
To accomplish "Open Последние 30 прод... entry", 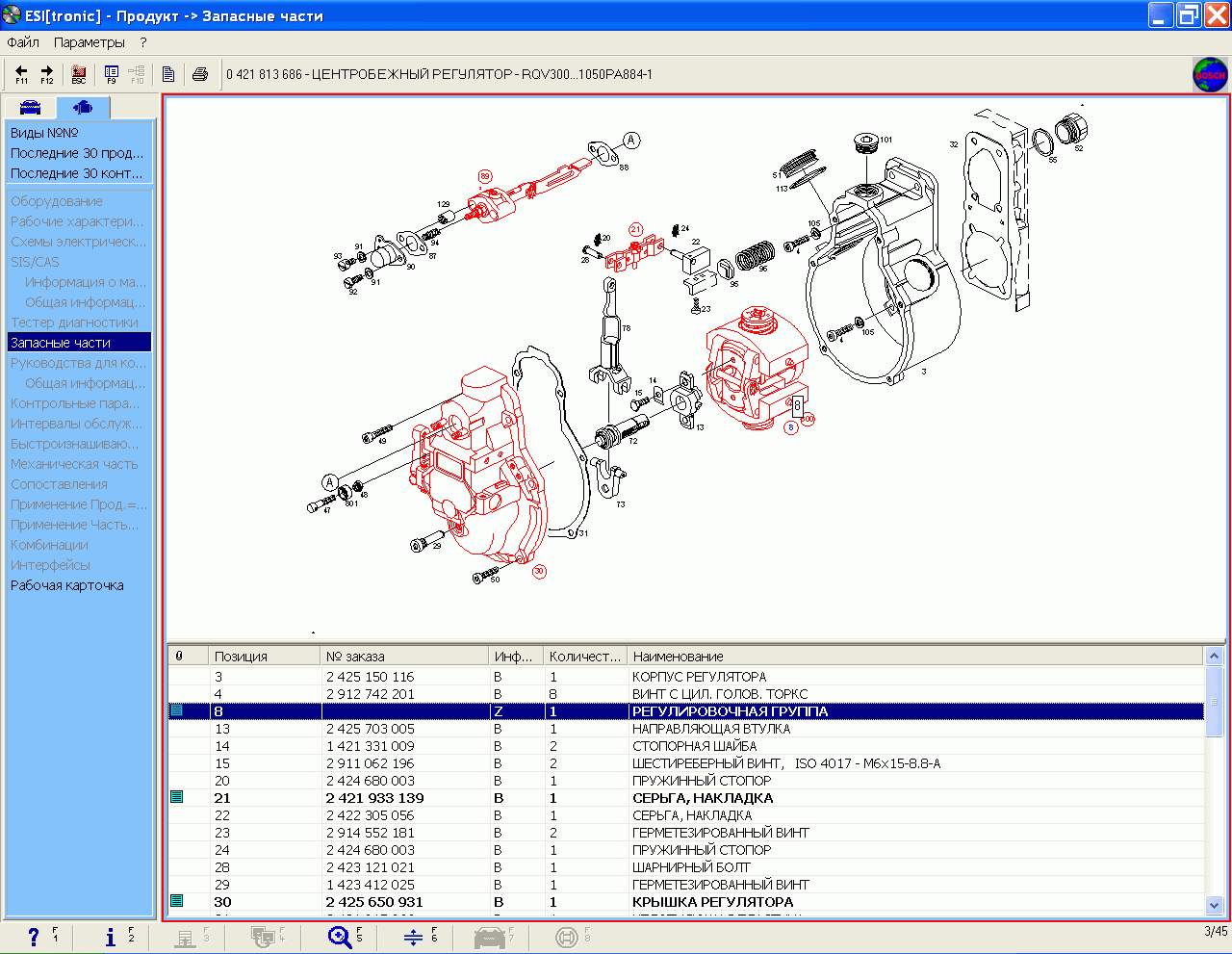I will coord(77,153).
